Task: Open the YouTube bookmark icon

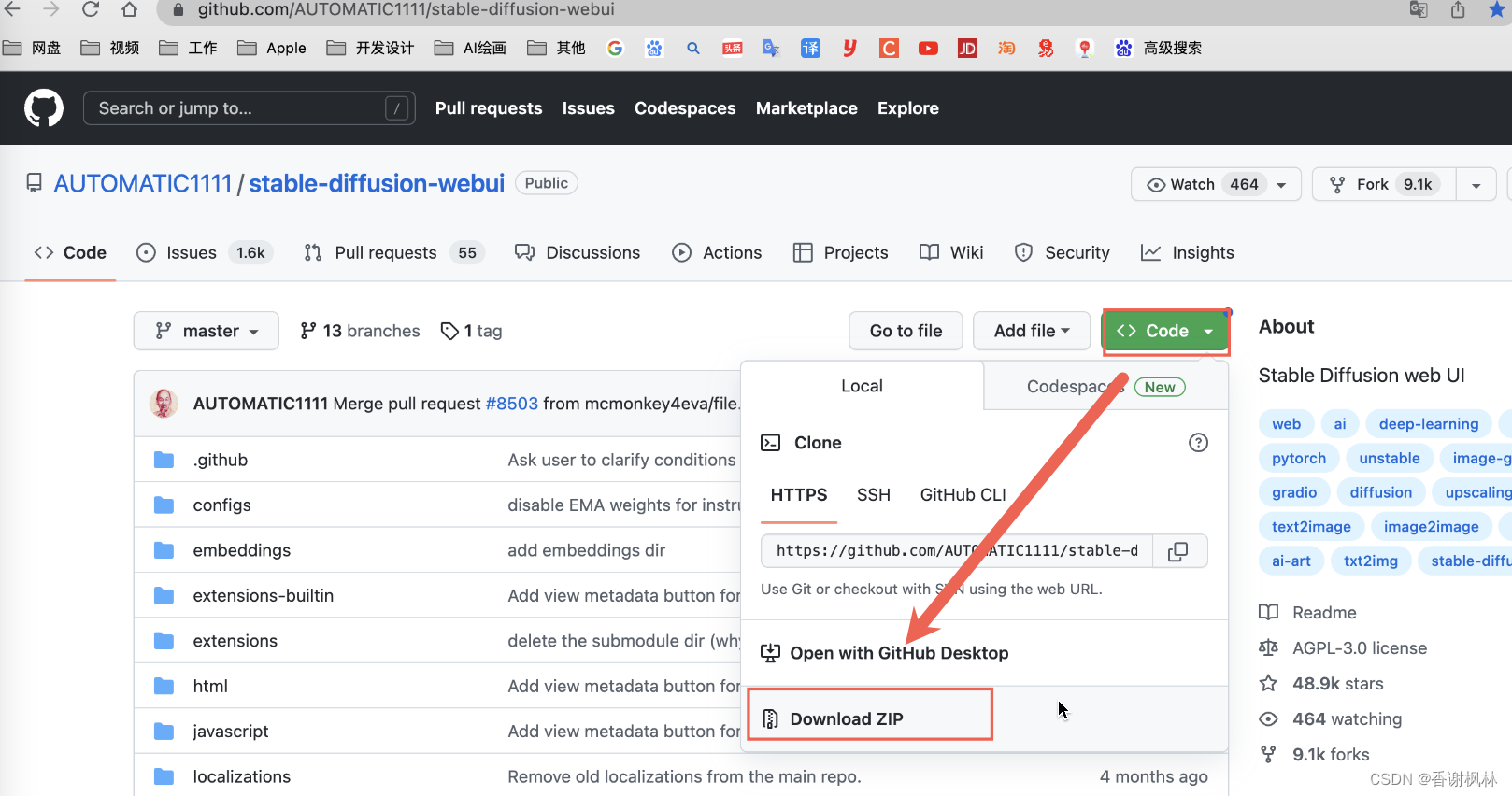Action: click(928, 49)
